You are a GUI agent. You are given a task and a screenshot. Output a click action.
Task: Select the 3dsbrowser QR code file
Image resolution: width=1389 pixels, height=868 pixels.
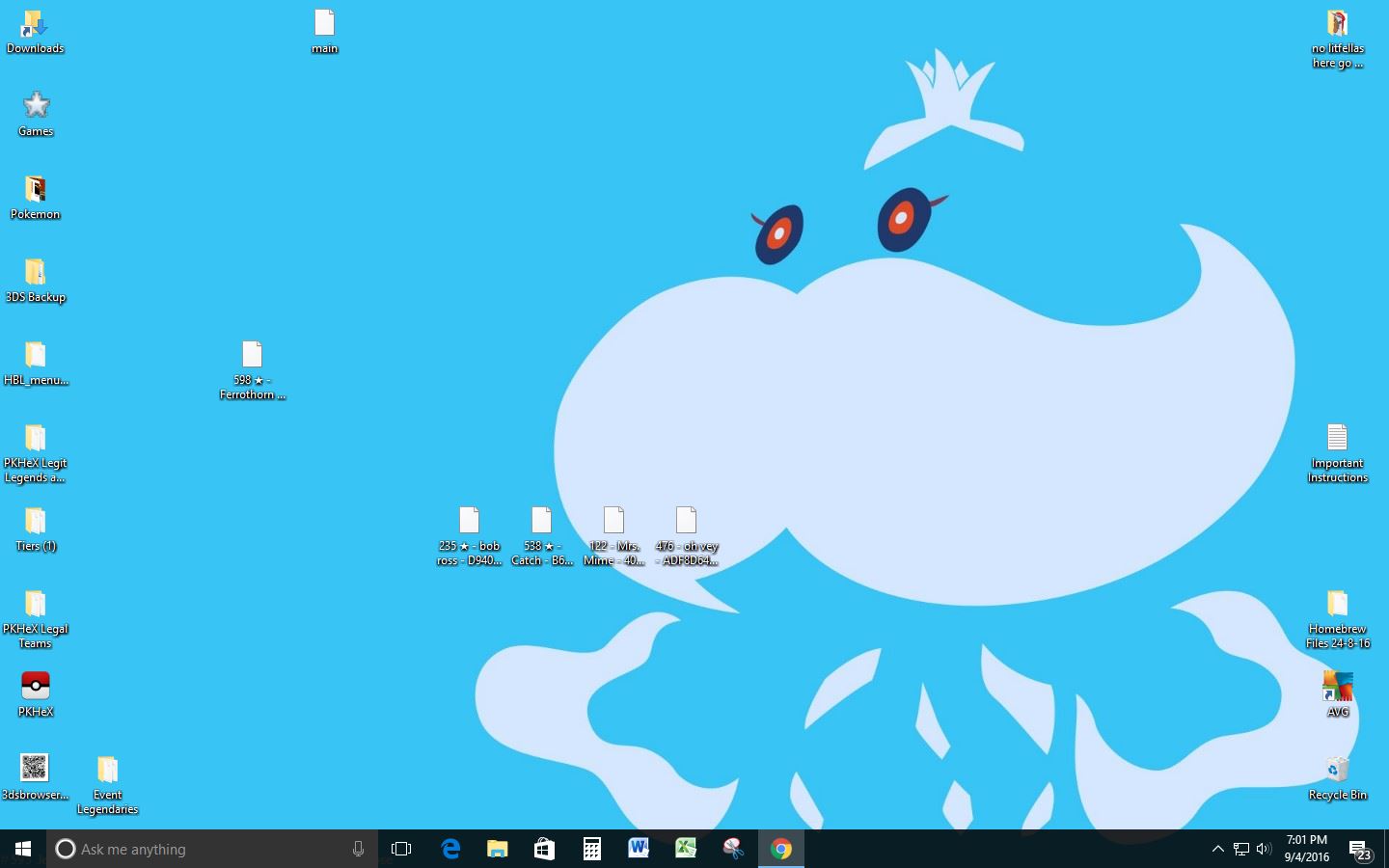[x=35, y=778]
